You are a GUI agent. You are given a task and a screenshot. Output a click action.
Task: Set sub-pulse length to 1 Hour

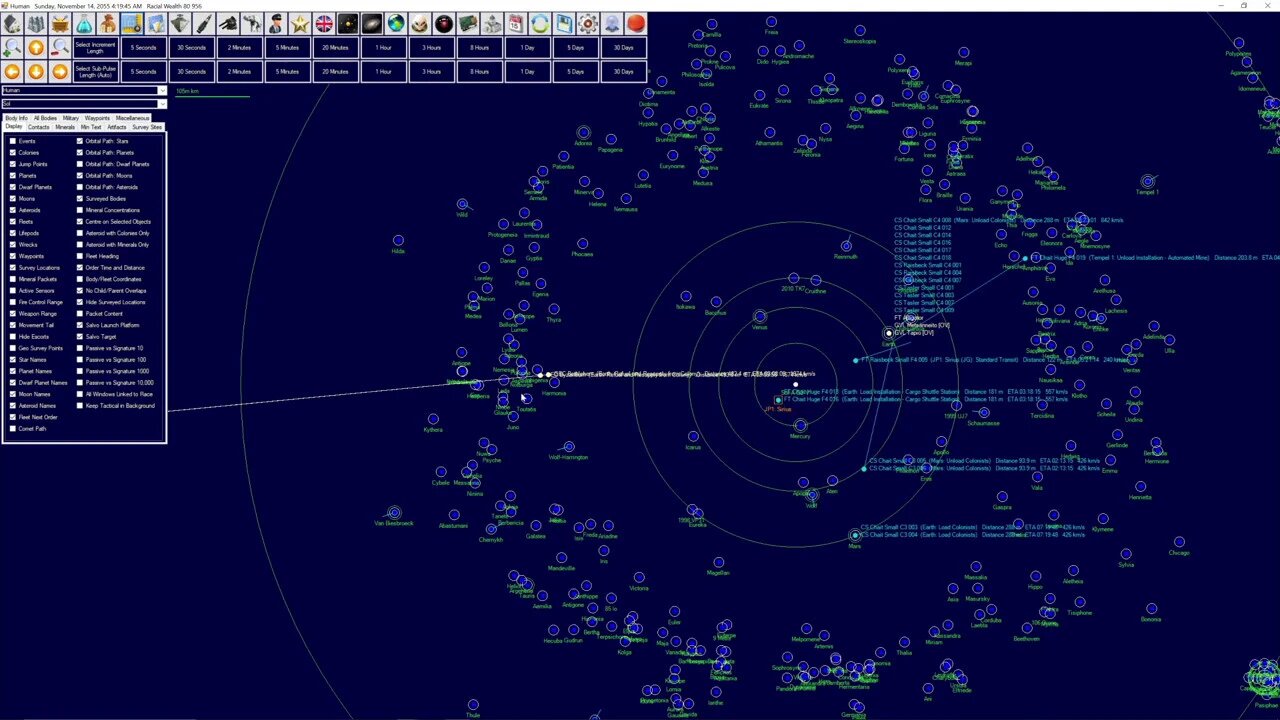[383, 71]
